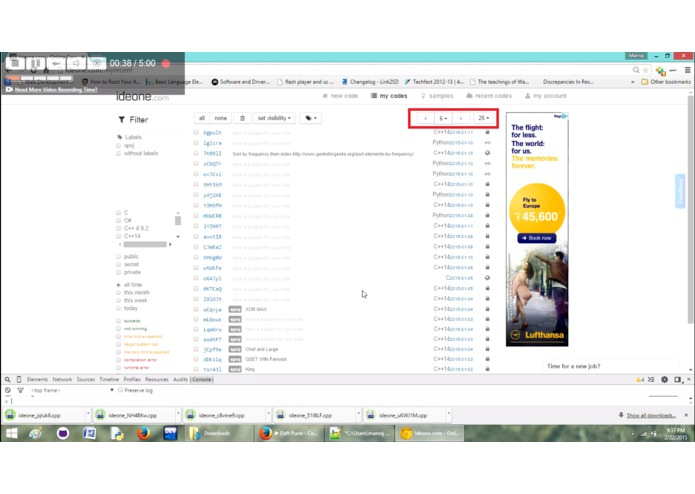The height and width of the screenshot is (494, 695).
Task: Open the samples tab
Action: (x=437, y=96)
